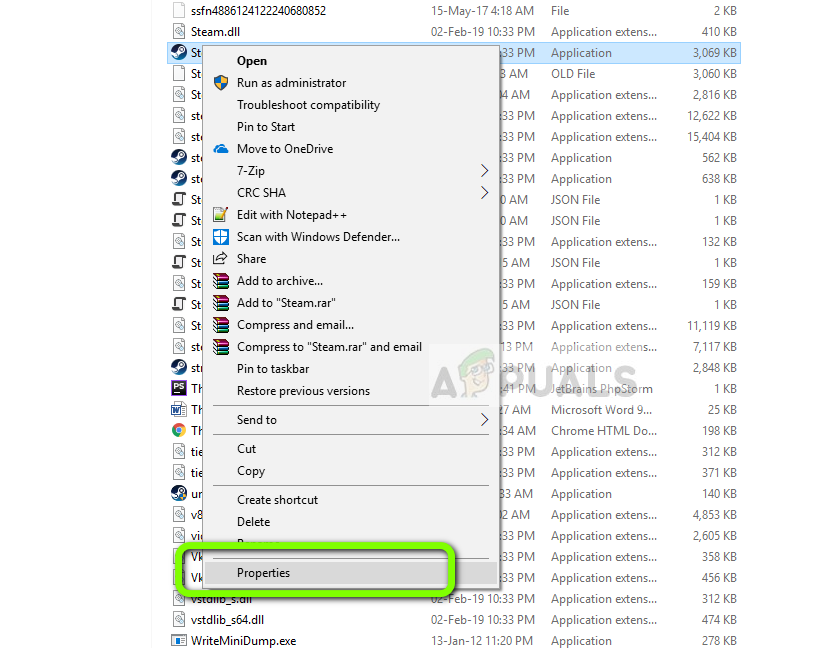Click the 3,069 KB size of selected file

[714, 53]
